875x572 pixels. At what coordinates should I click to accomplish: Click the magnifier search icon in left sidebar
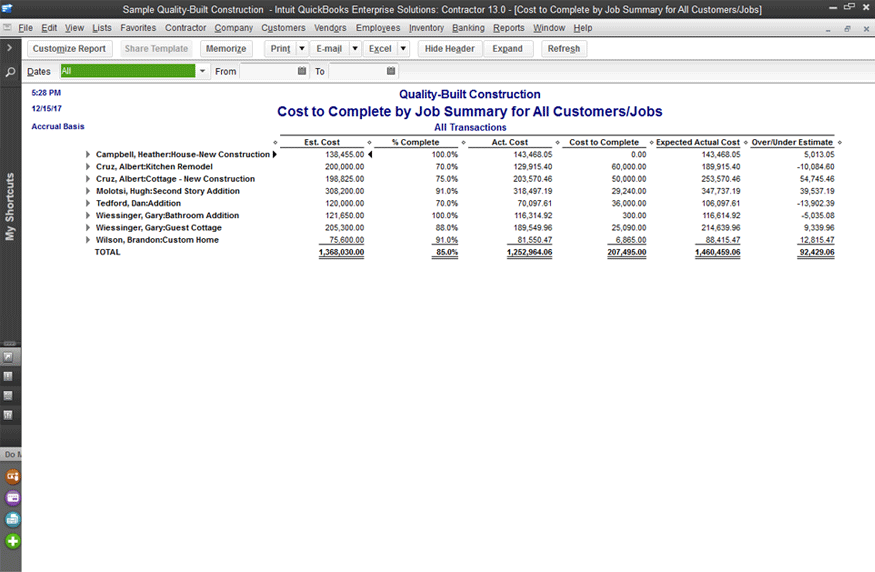10,73
